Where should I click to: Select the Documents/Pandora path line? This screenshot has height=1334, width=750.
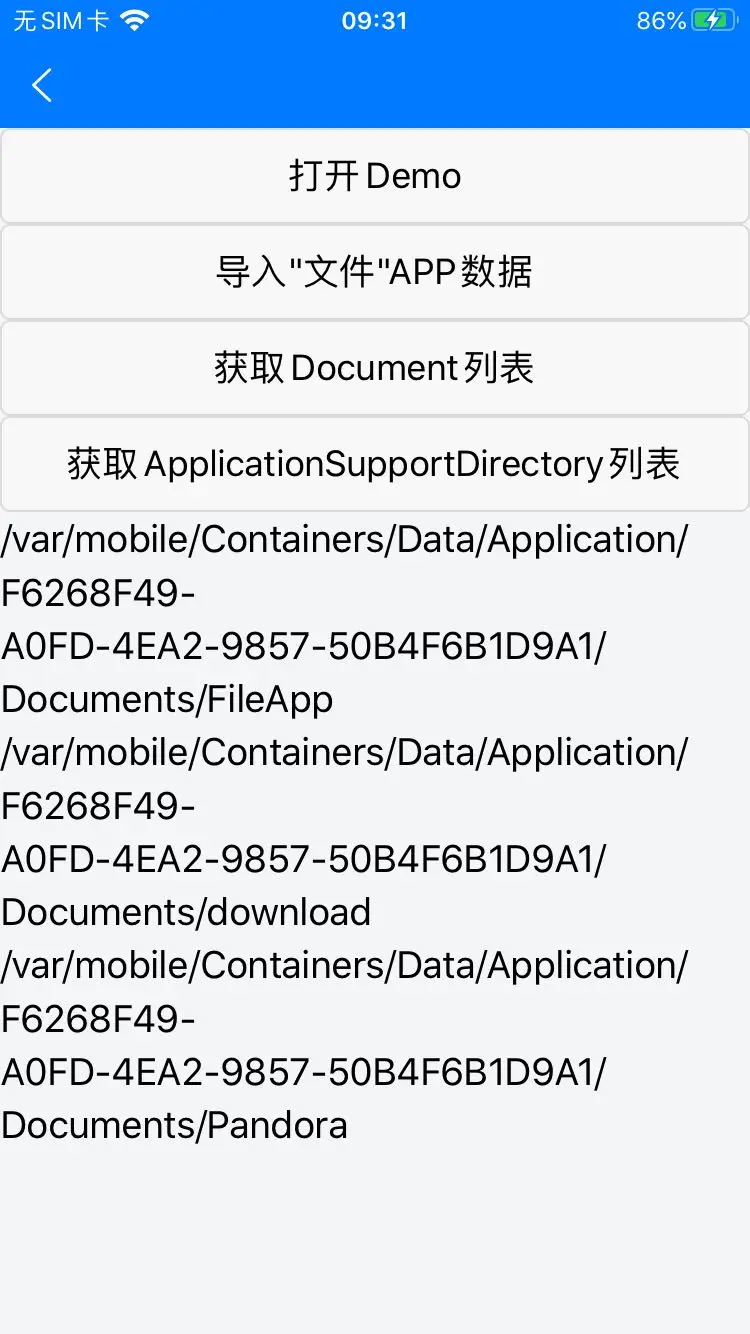(x=174, y=1125)
